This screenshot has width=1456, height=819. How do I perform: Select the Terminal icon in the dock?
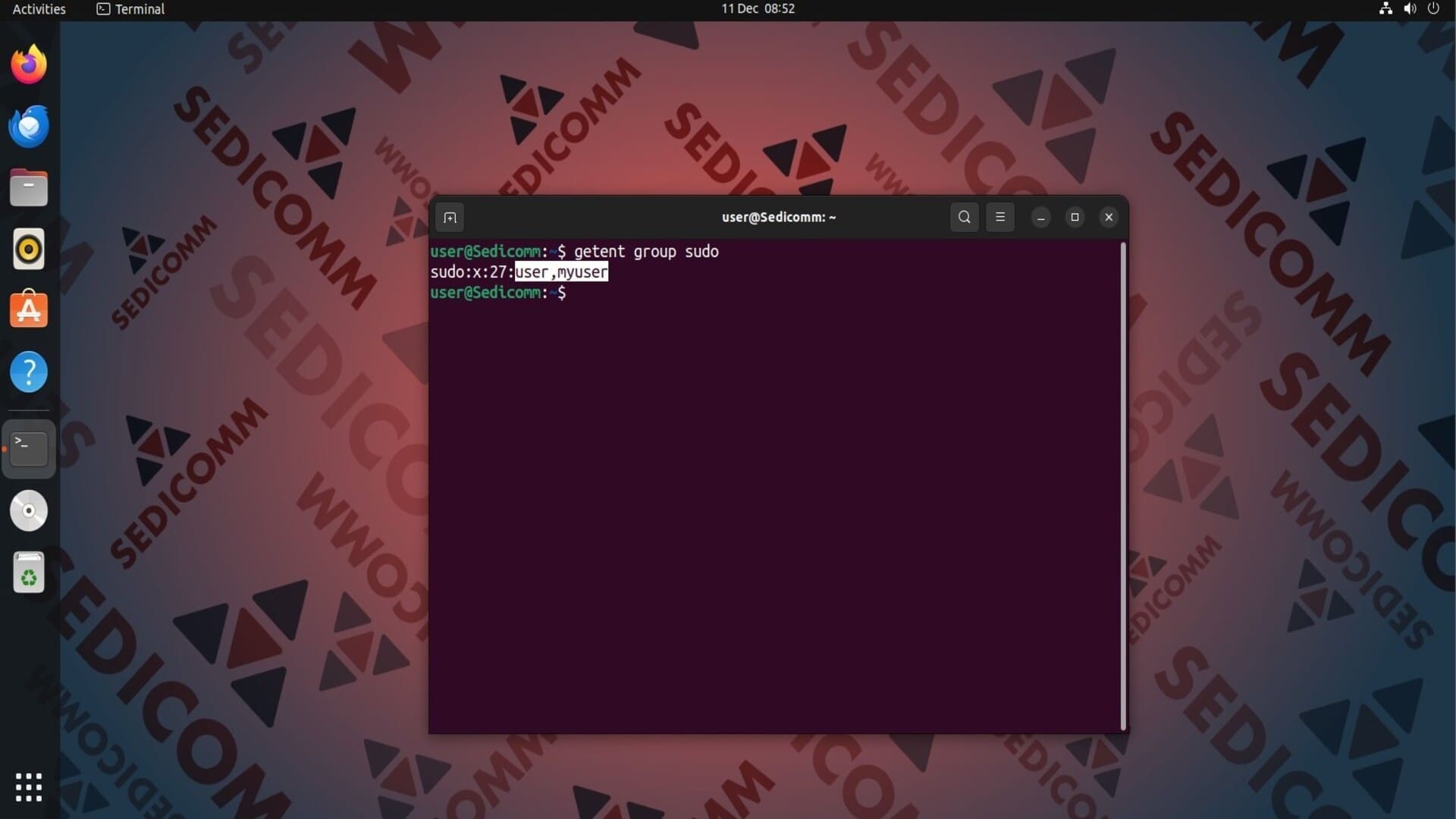coord(29,449)
